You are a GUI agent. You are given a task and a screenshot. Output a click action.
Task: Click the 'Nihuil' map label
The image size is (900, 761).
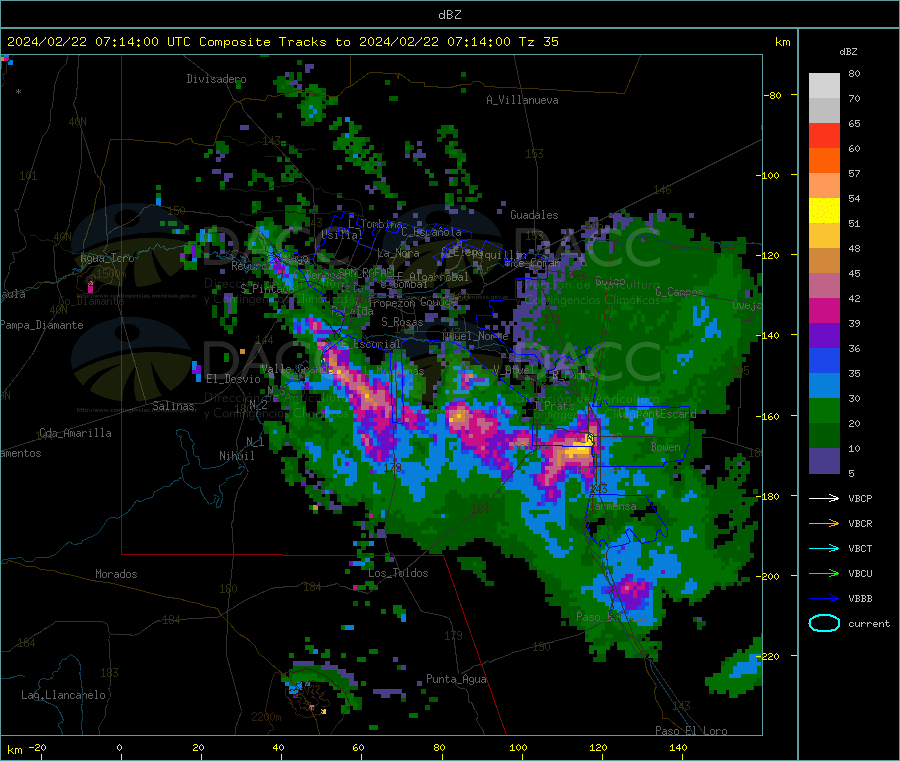coord(236,456)
